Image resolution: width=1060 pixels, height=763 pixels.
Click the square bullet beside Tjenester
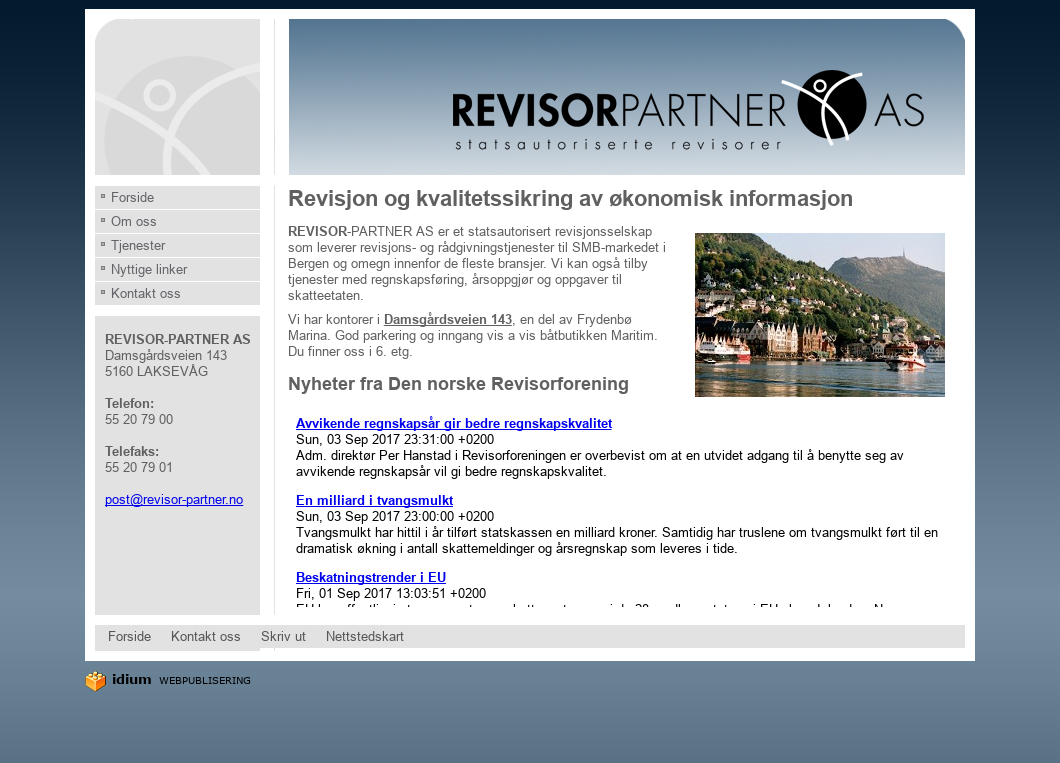pyautogui.click(x=101, y=244)
